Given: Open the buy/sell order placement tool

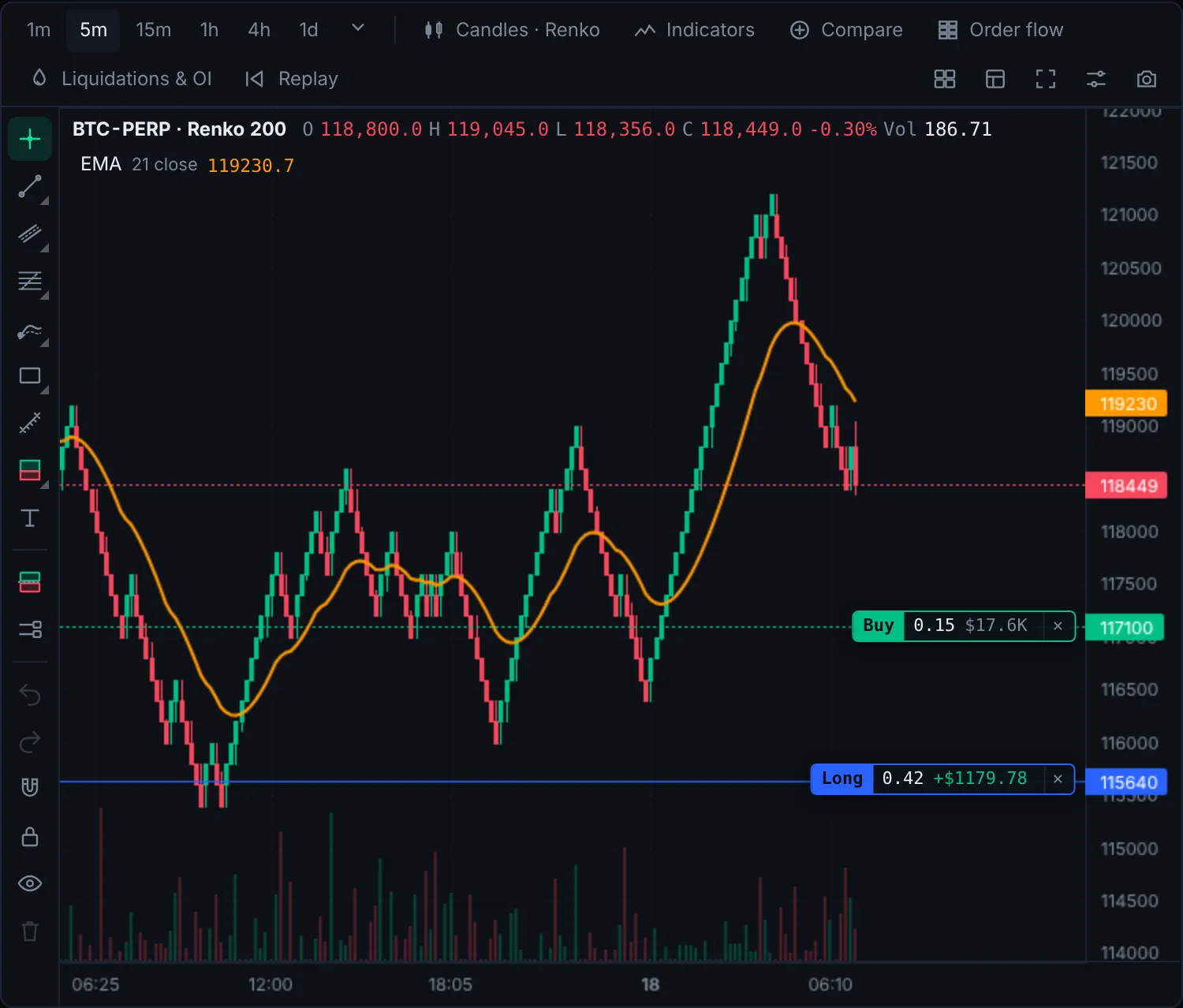Looking at the screenshot, I should pyautogui.click(x=30, y=582).
